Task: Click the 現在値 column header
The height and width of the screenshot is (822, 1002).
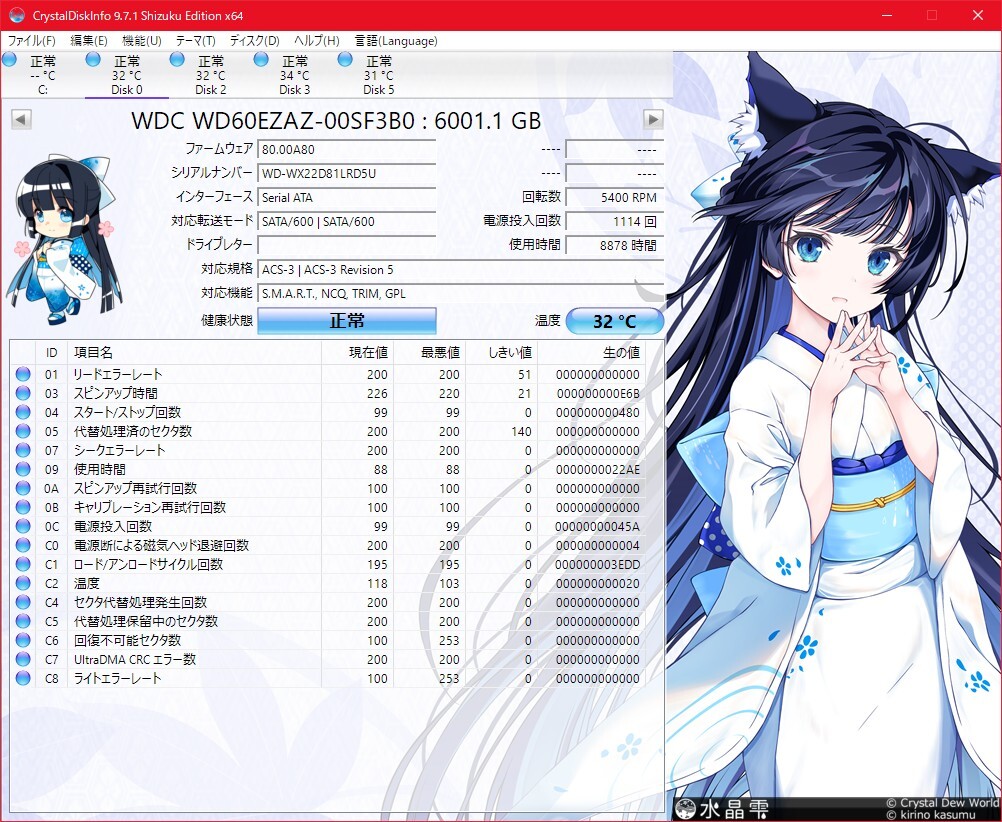Action: tap(357, 353)
